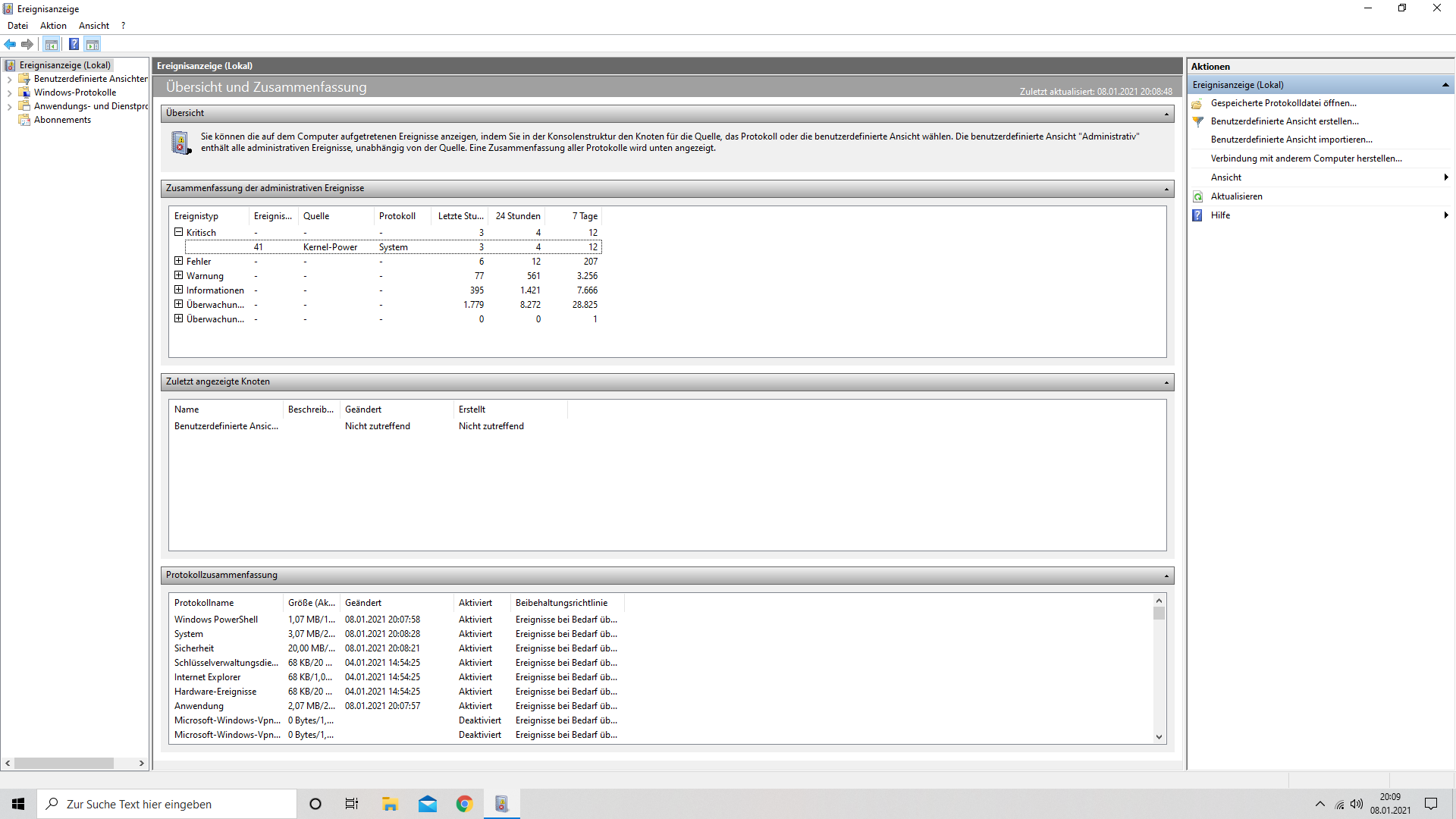
Task: Click the Aktualisieren refresh icon in Aktionen
Action: click(x=1198, y=196)
